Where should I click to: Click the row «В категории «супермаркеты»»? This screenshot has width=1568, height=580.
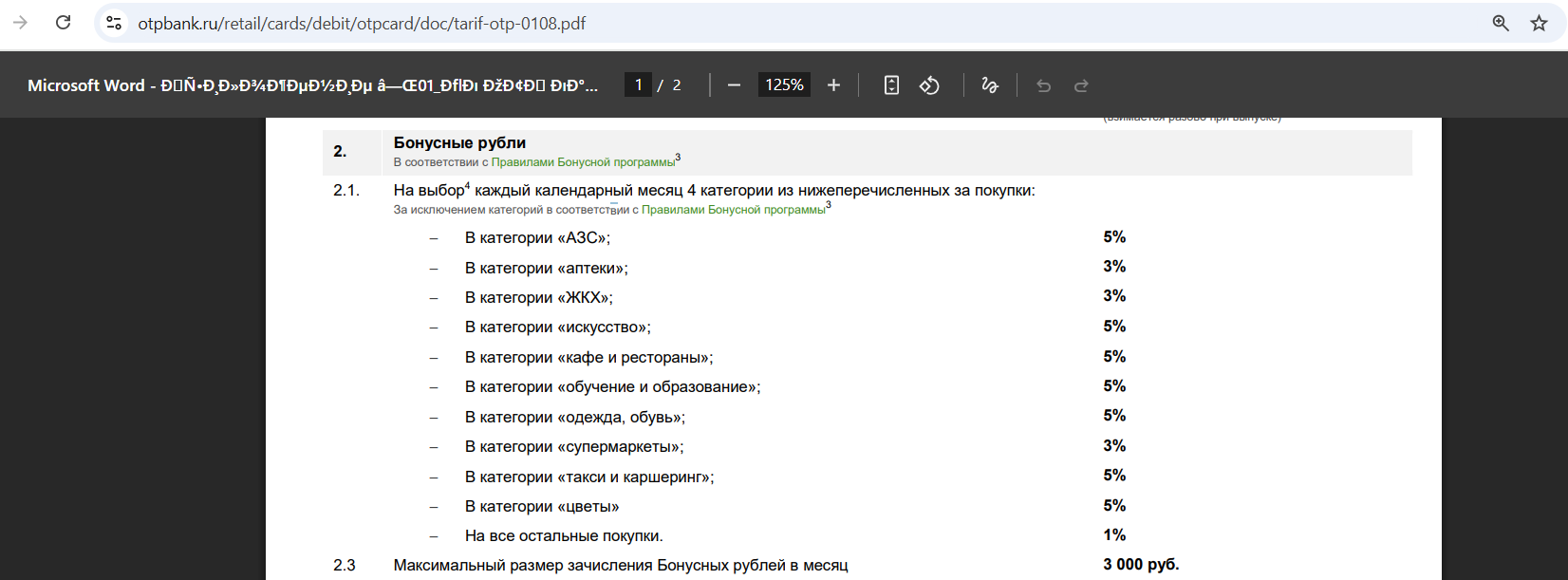click(574, 446)
